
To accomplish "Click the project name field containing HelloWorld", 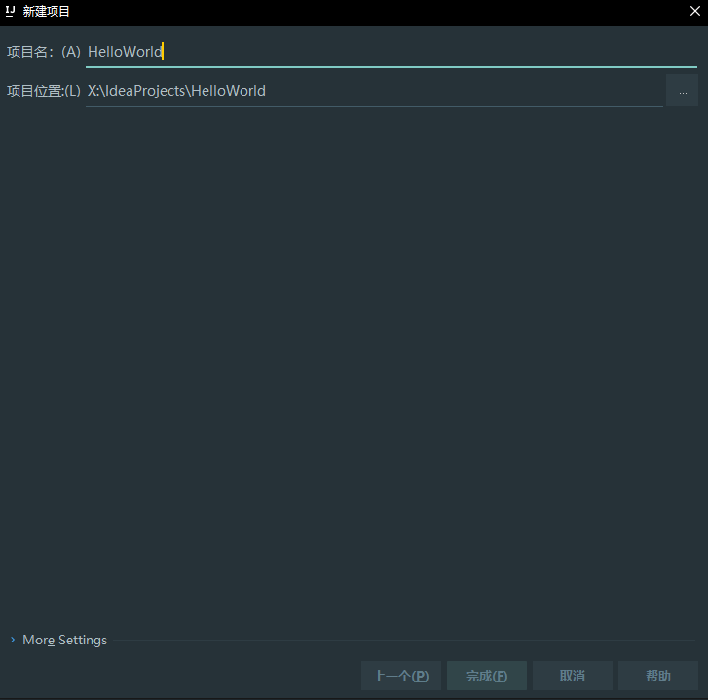I will [x=391, y=52].
